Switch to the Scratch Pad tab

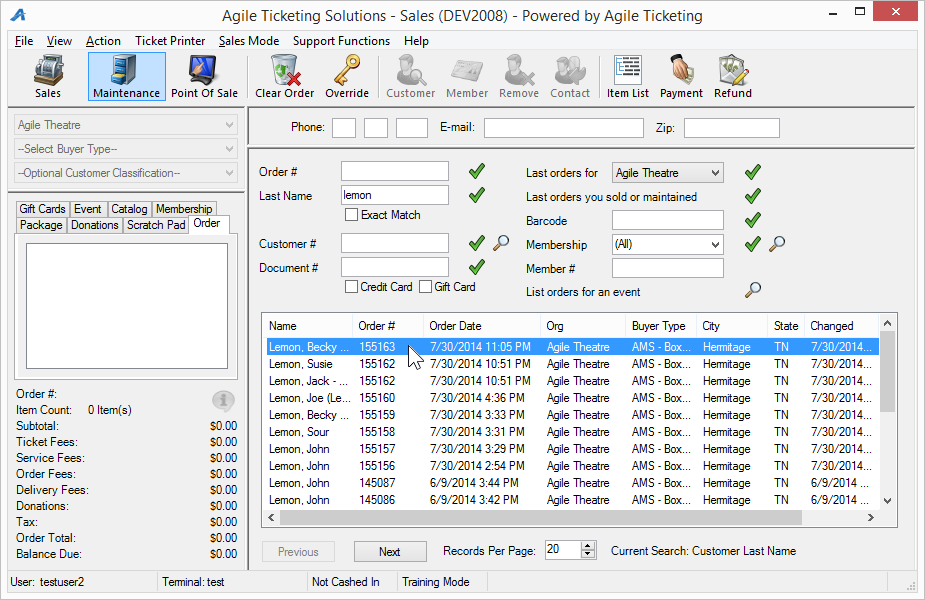(156, 225)
